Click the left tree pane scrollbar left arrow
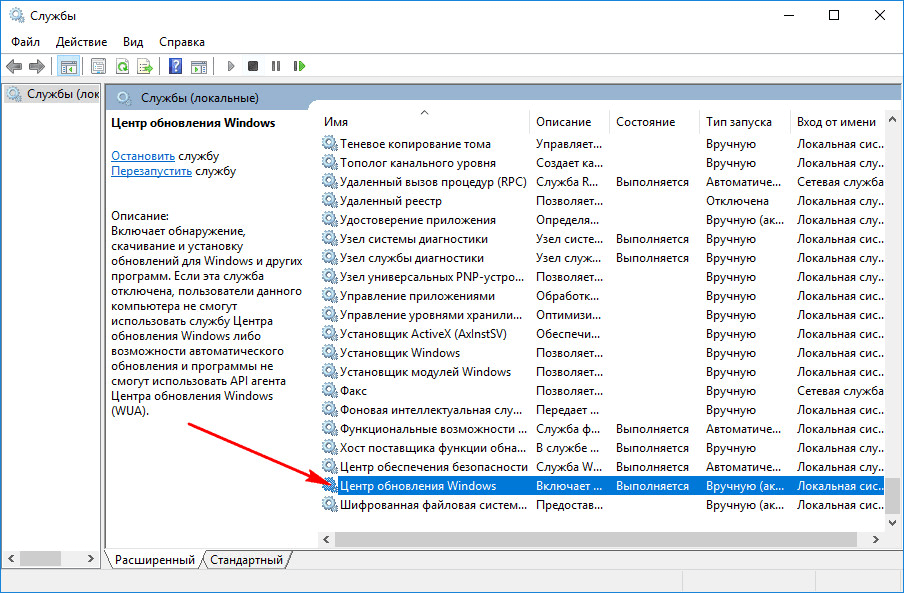This screenshot has width=904, height=593. pos(11,558)
